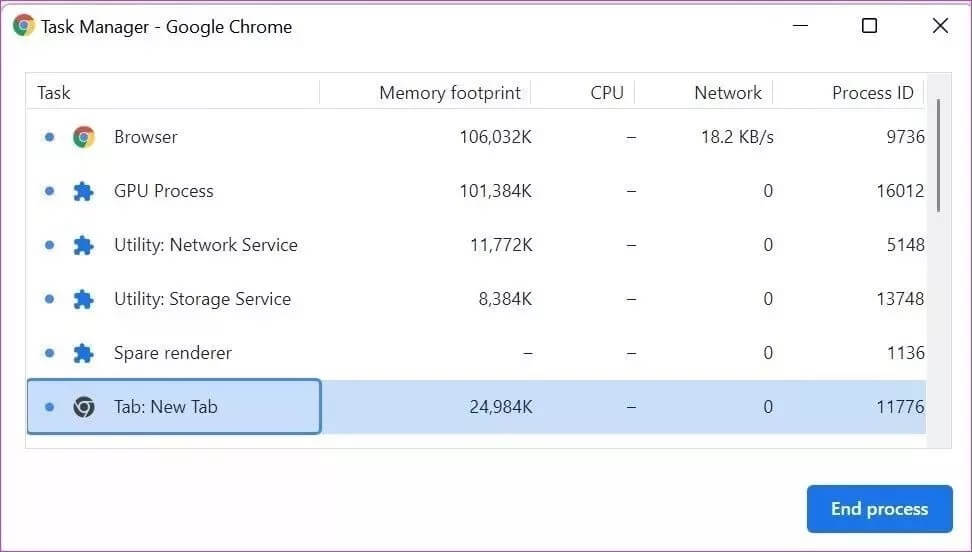Click the puzzle icon beside Spare renderer
The image size is (972, 552).
(84, 353)
